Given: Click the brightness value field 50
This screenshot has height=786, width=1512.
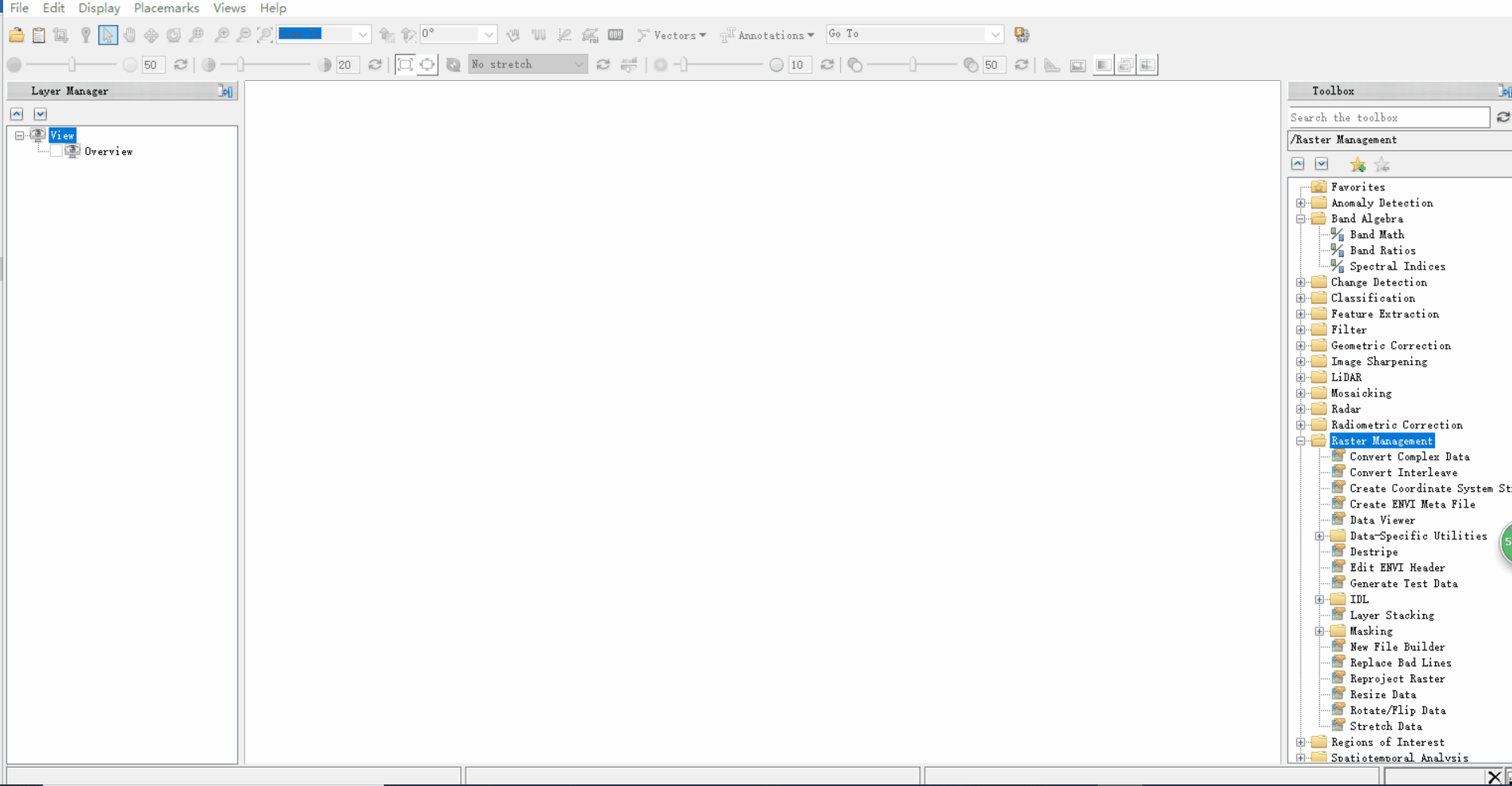Looking at the screenshot, I should pos(153,65).
